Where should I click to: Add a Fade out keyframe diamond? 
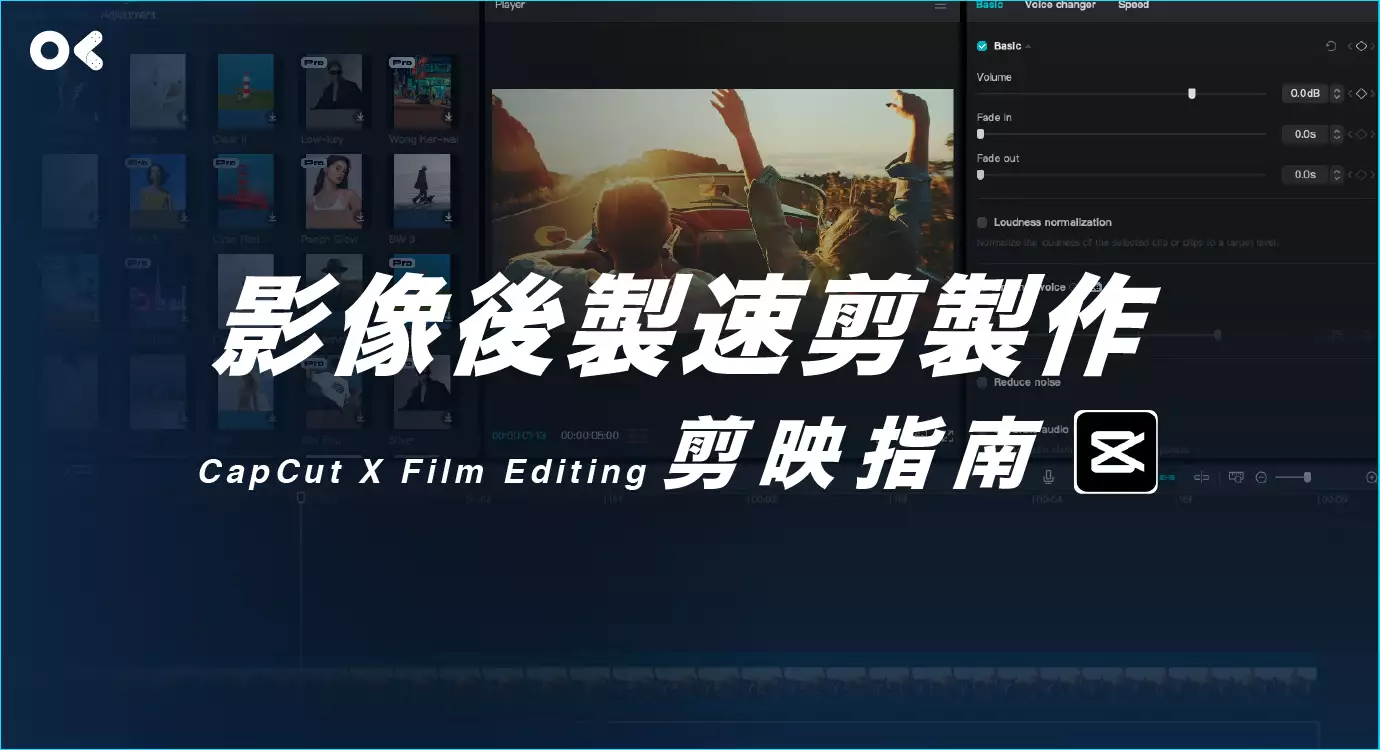pos(1361,174)
